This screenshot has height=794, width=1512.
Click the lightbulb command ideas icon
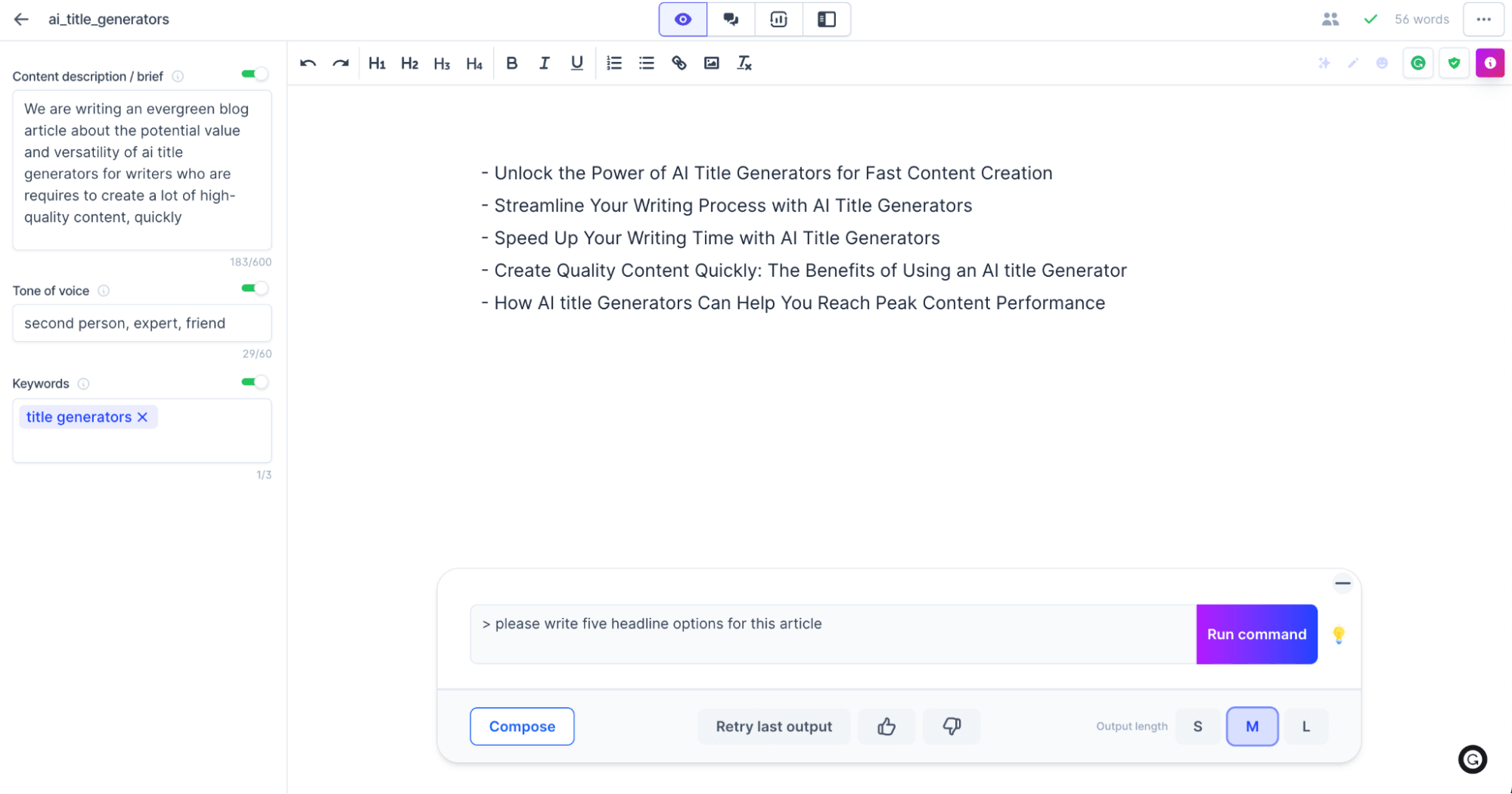[x=1339, y=634]
